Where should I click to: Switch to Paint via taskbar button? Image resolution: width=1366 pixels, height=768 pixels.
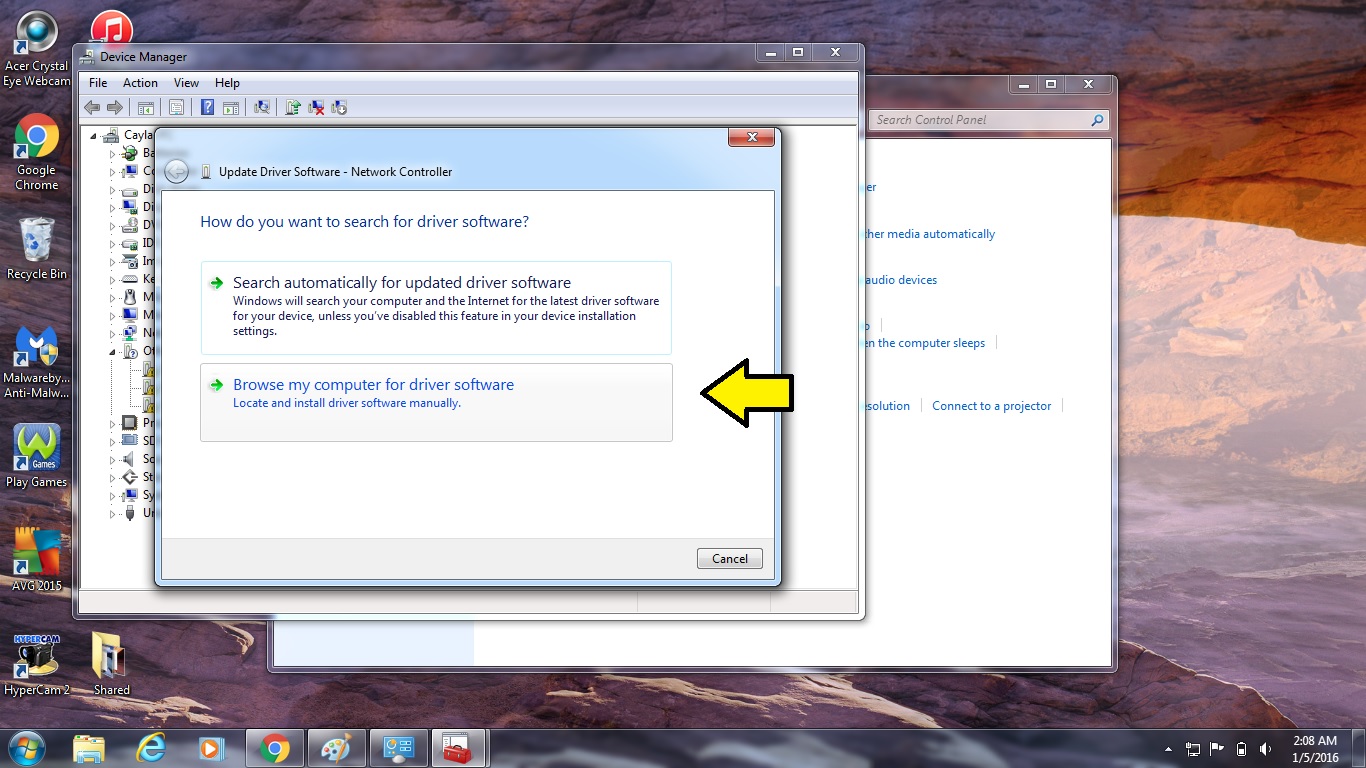(x=337, y=748)
